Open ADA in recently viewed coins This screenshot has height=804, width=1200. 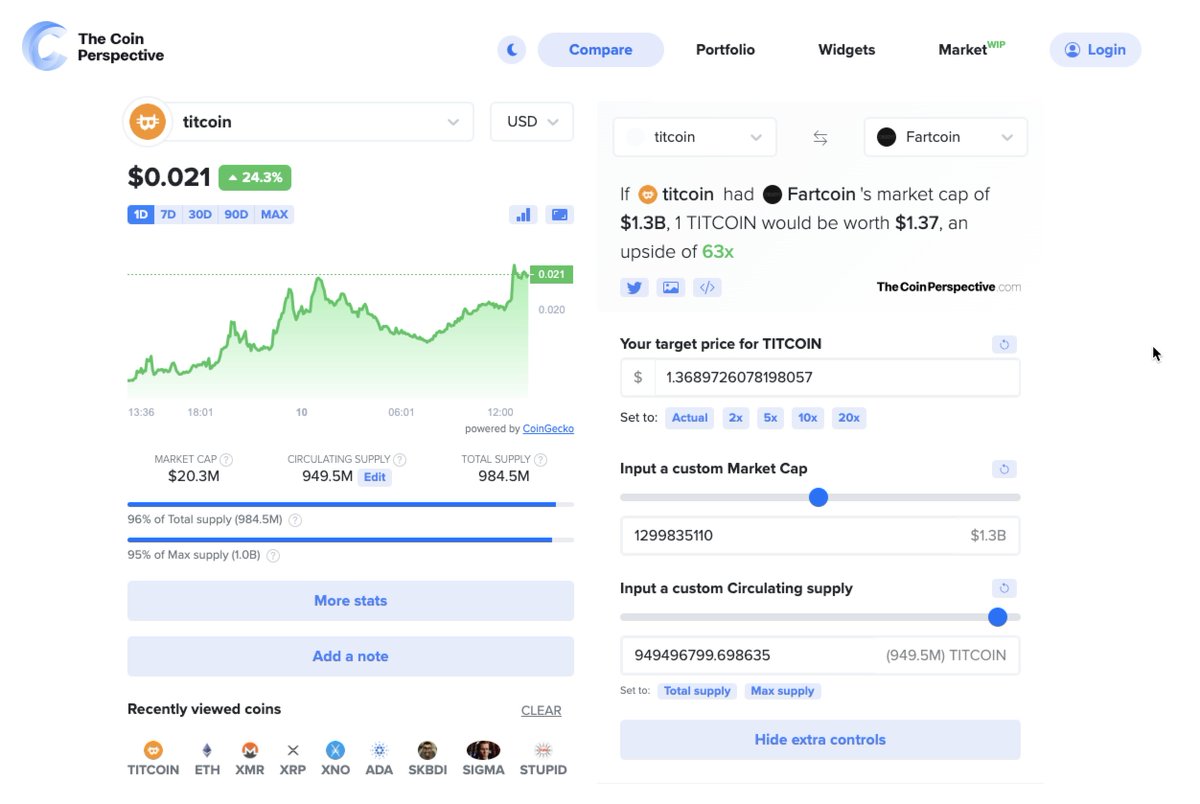click(379, 759)
